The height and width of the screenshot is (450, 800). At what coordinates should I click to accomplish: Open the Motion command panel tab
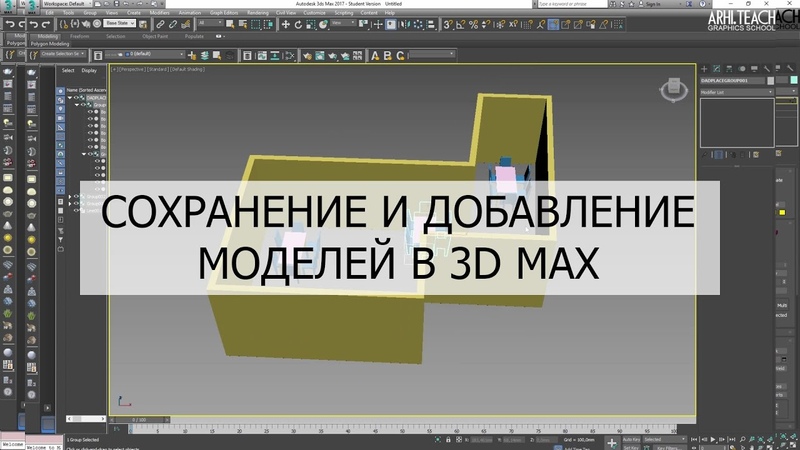[741, 68]
